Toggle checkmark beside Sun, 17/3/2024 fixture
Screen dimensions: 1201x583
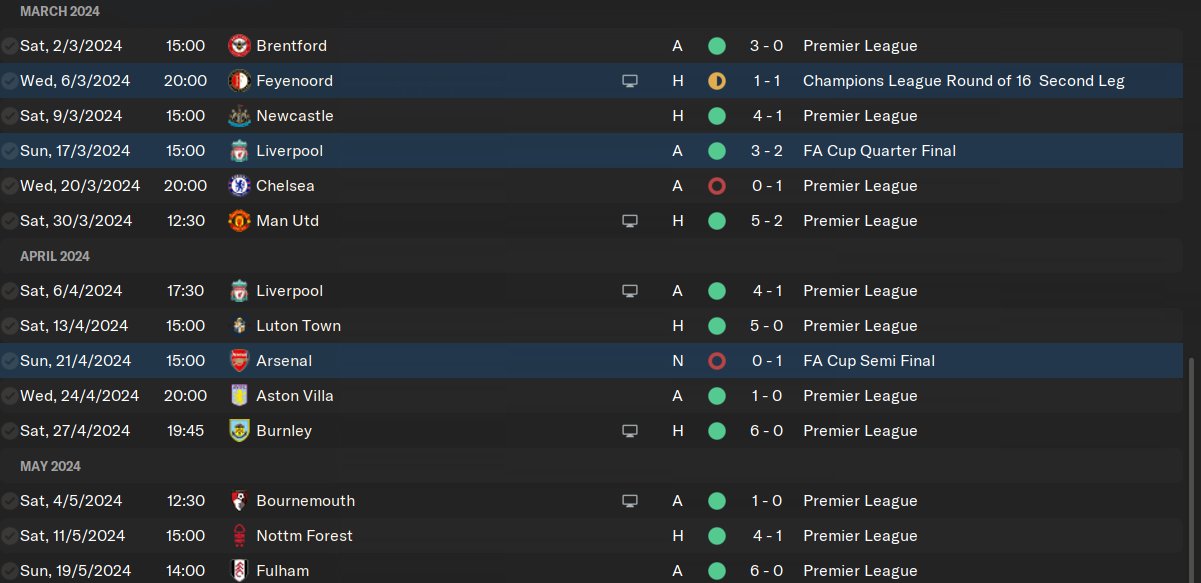[9, 151]
